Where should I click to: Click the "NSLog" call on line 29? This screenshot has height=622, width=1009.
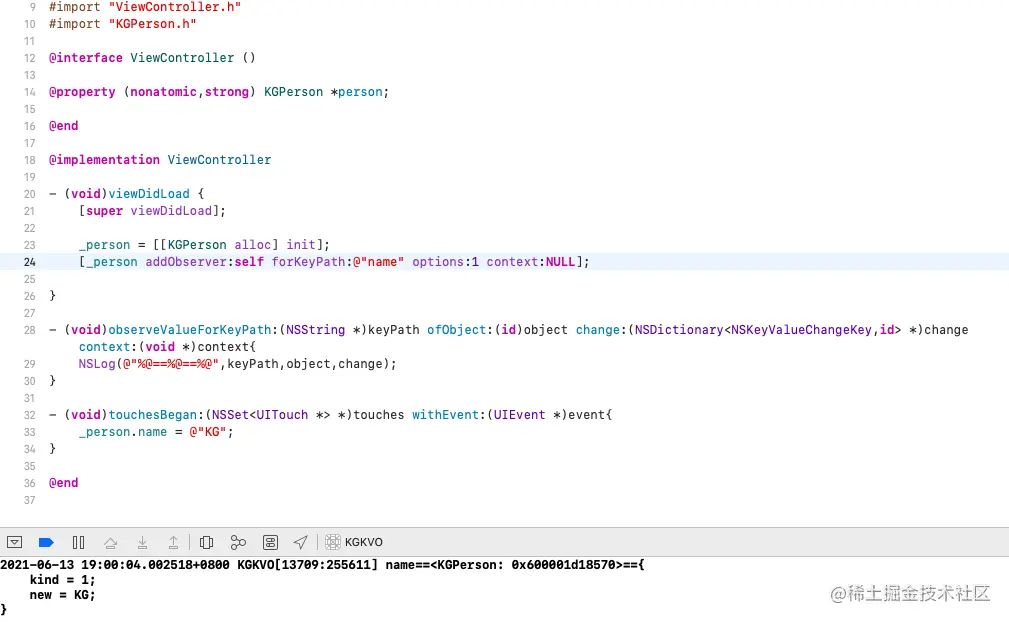pos(97,364)
